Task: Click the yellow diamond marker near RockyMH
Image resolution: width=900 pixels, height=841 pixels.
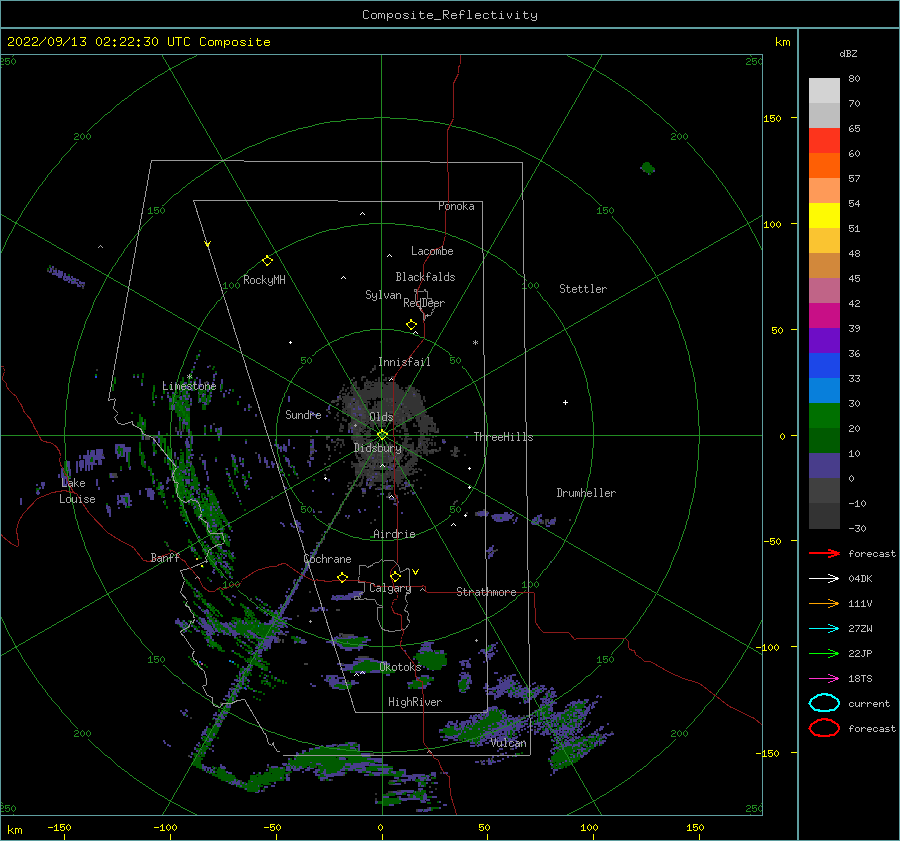Action: pos(267,261)
